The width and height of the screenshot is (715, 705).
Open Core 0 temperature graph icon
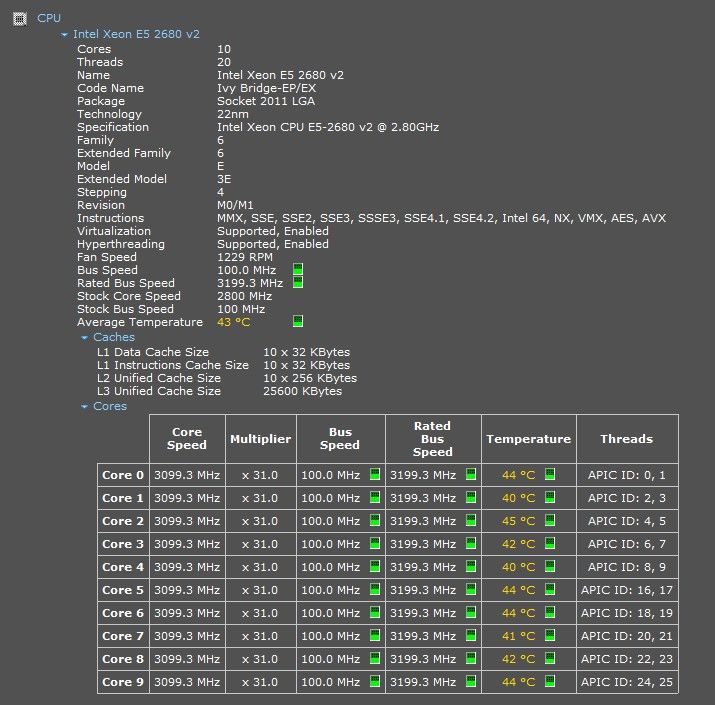550,474
